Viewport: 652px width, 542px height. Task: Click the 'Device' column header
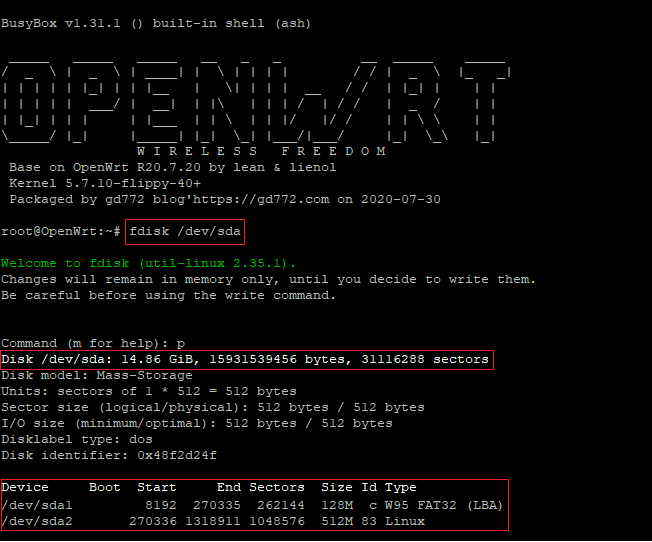[x=25, y=487]
